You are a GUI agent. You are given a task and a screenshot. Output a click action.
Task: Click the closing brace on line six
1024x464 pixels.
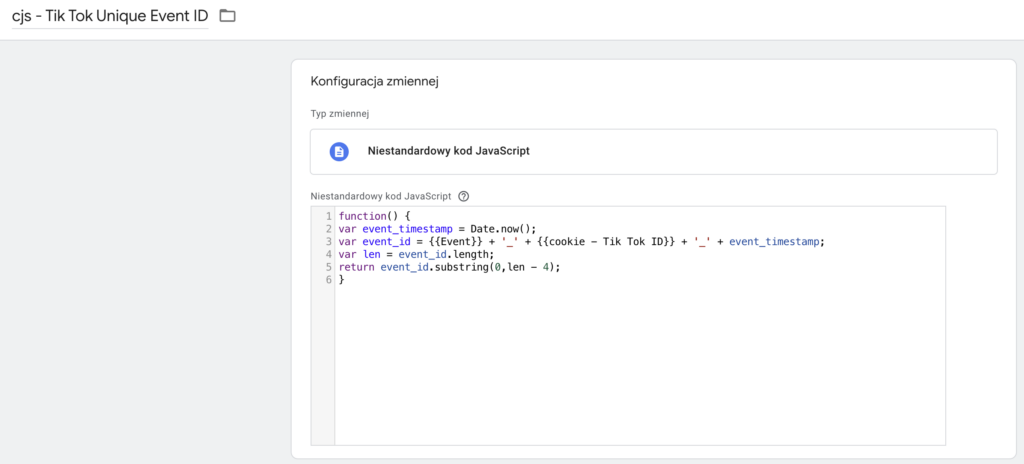coord(341,280)
